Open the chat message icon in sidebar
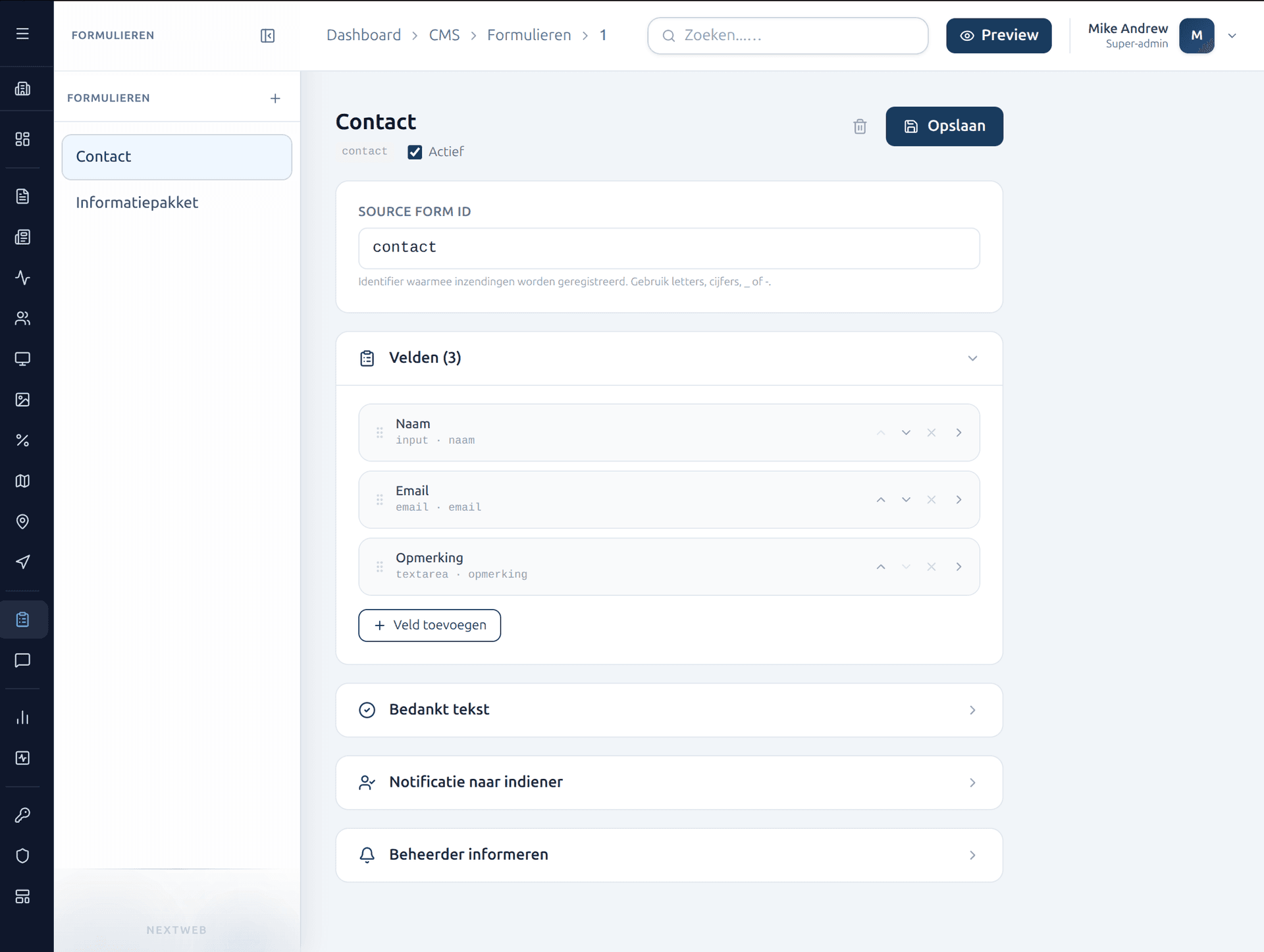 tap(22, 660)
